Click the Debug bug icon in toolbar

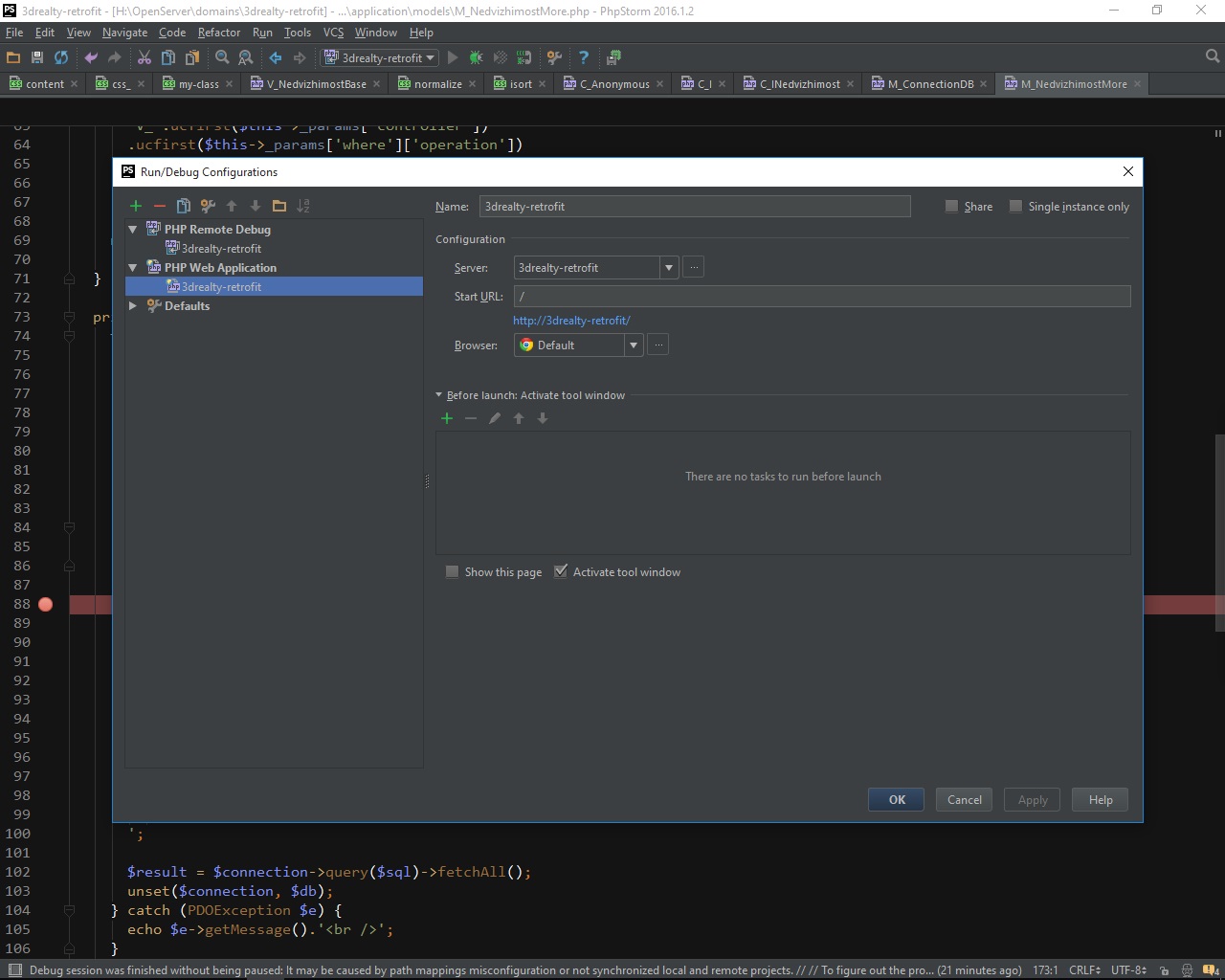click(476, 57)
